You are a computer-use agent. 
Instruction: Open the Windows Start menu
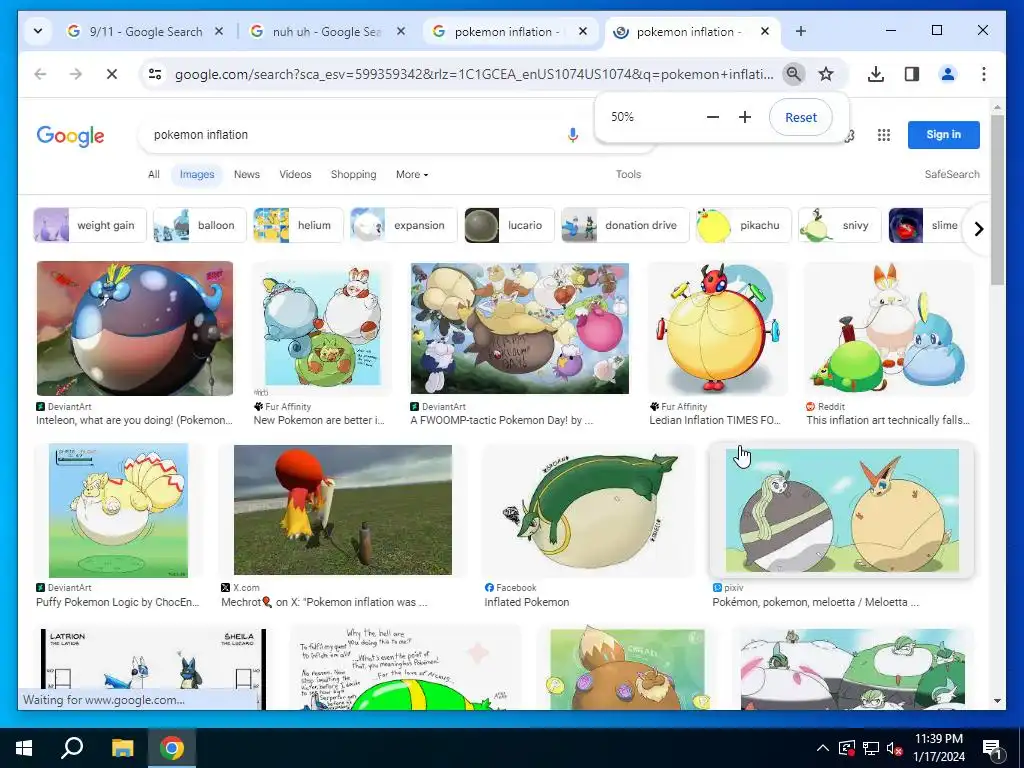24,748
